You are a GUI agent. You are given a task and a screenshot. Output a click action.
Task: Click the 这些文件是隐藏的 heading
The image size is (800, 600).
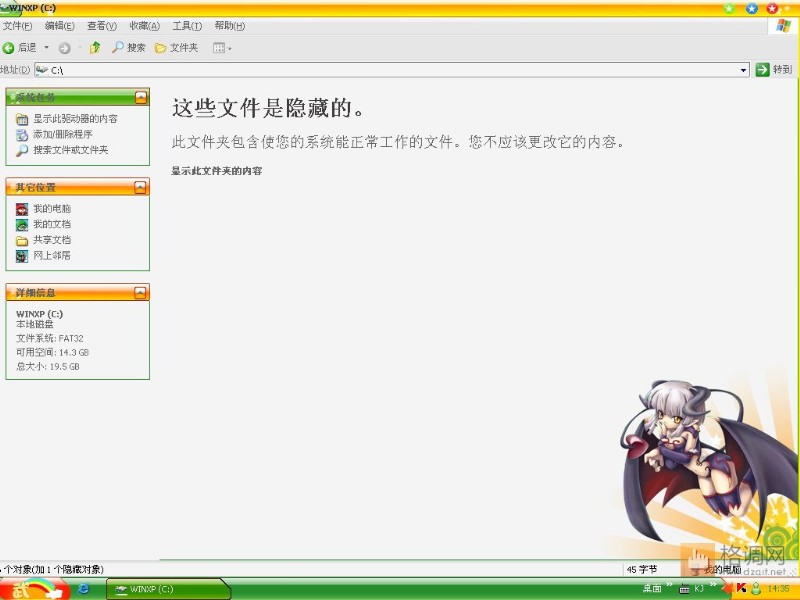tap(268, 108)
